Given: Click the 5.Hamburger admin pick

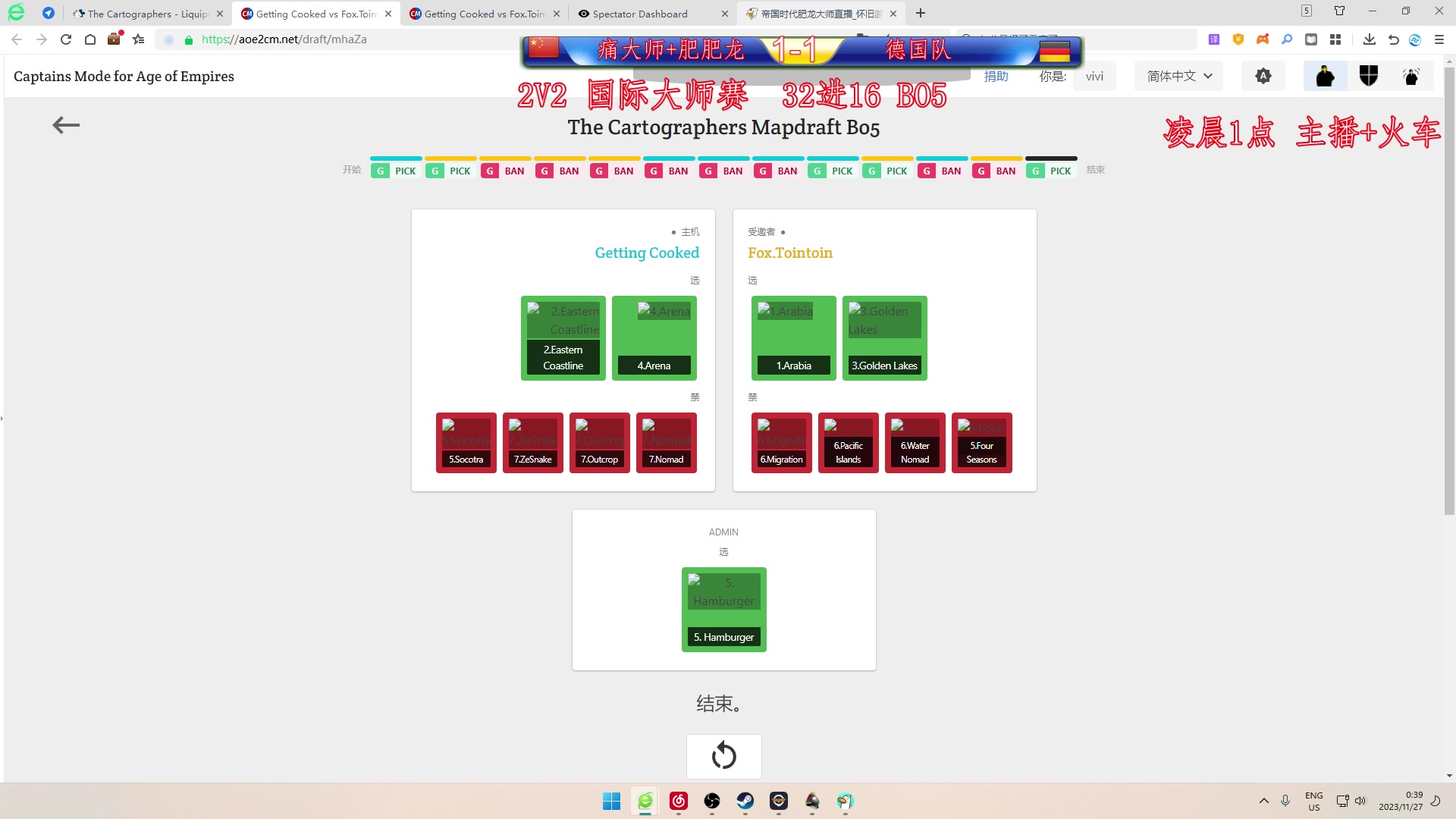Looking at the screenshot, I should [723, 608].
